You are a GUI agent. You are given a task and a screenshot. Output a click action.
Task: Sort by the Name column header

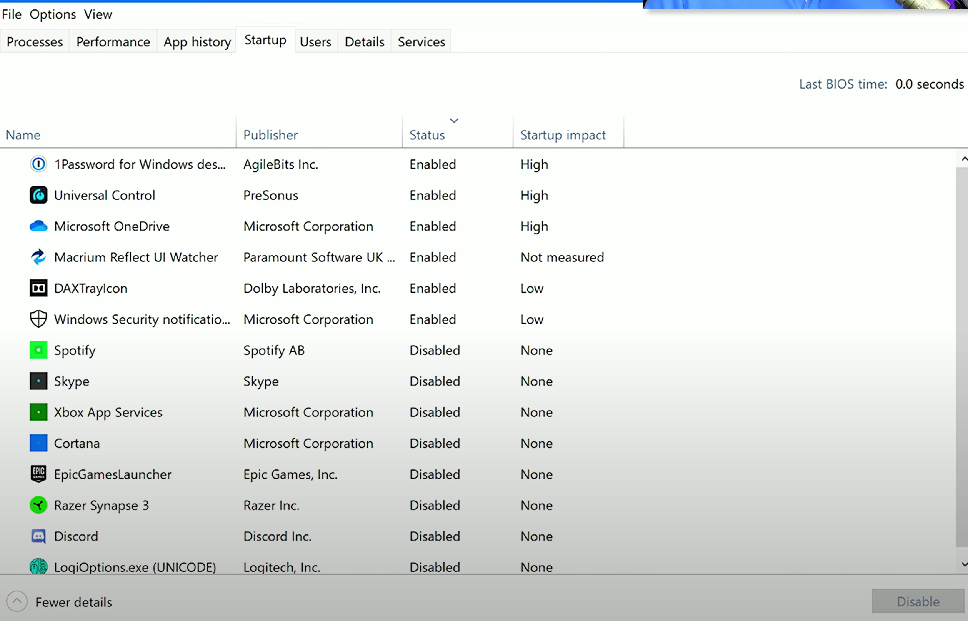click(118, 135)
